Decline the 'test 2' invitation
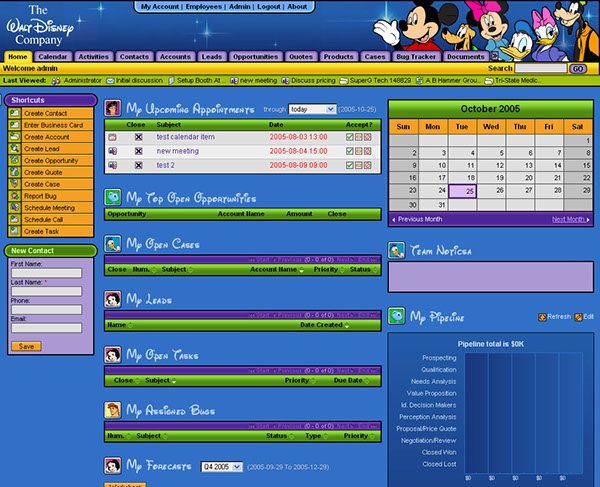The image size is (600, 487). tap(368, 165)
